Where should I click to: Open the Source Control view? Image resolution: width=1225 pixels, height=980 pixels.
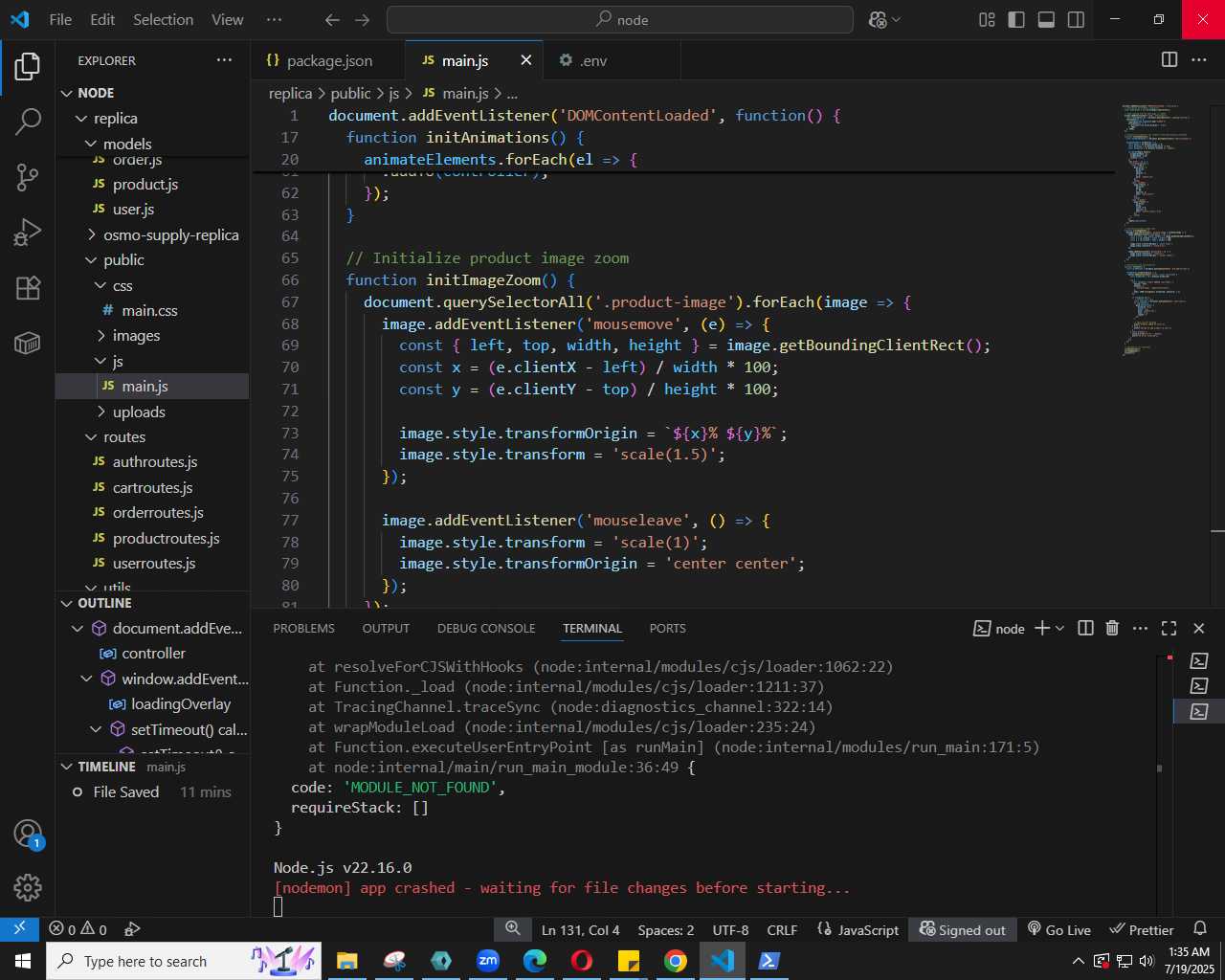point(28,176)
